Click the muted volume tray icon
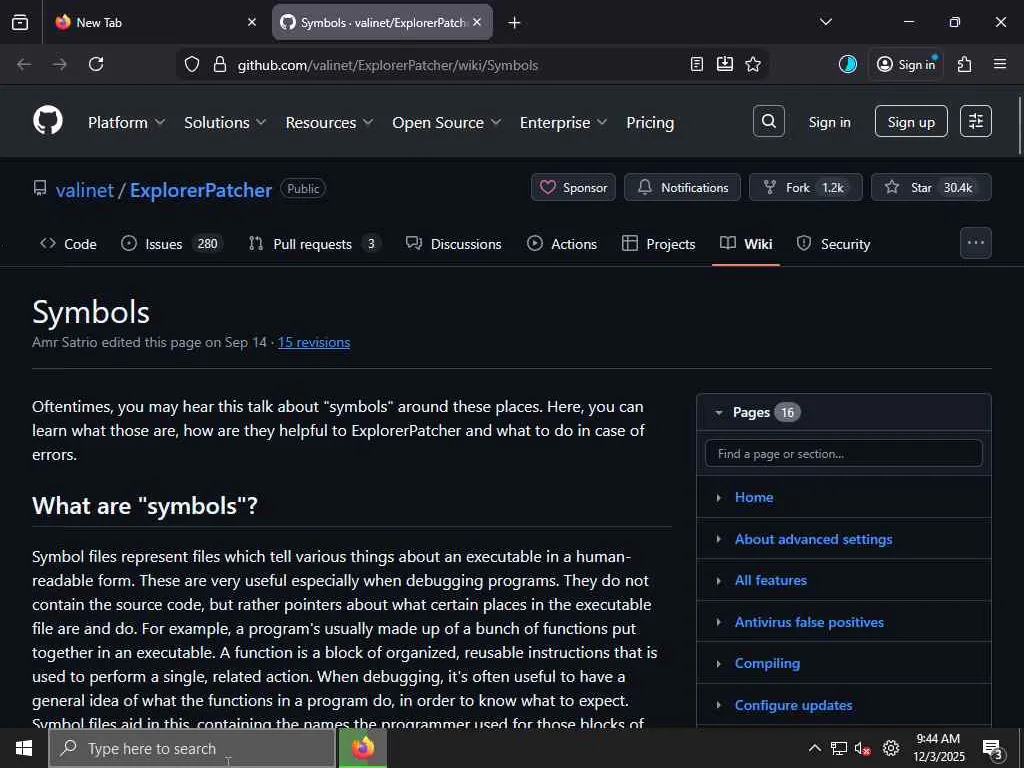The height and width of the screenshot is (768, 1024). click(x=862, y=748)
